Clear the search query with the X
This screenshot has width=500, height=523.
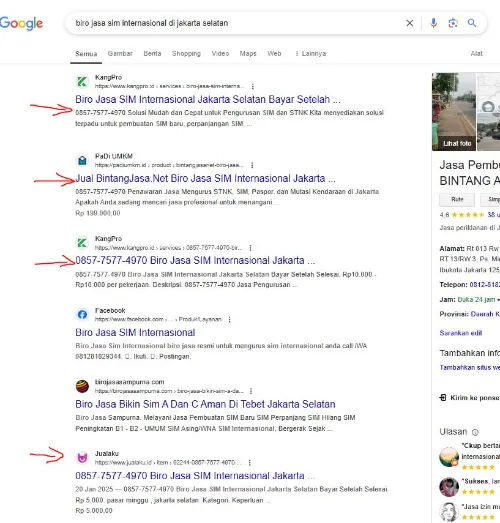point(410,23)
